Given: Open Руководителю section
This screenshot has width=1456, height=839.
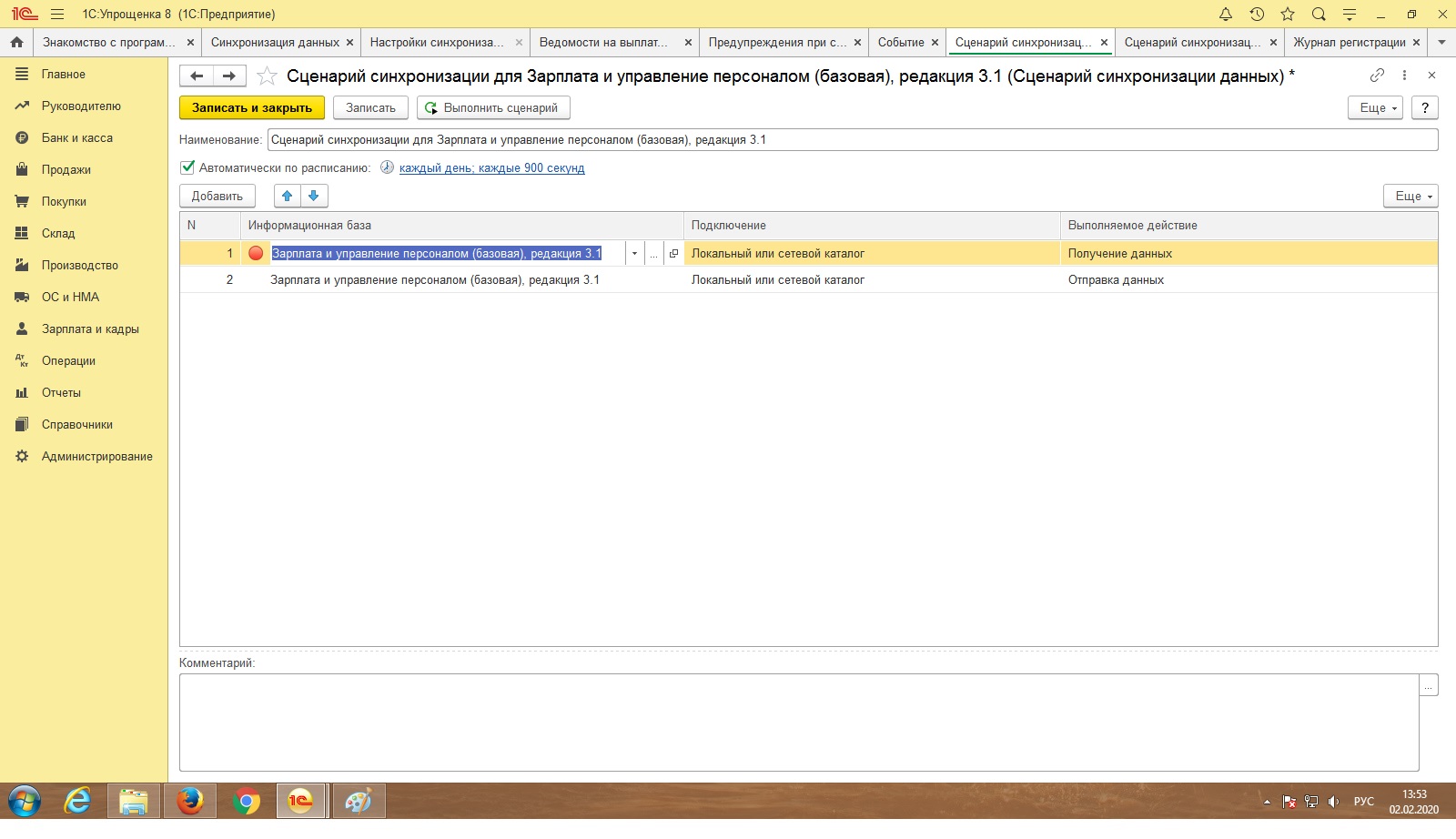Looking at the screenshot, I should pos(81,106).
